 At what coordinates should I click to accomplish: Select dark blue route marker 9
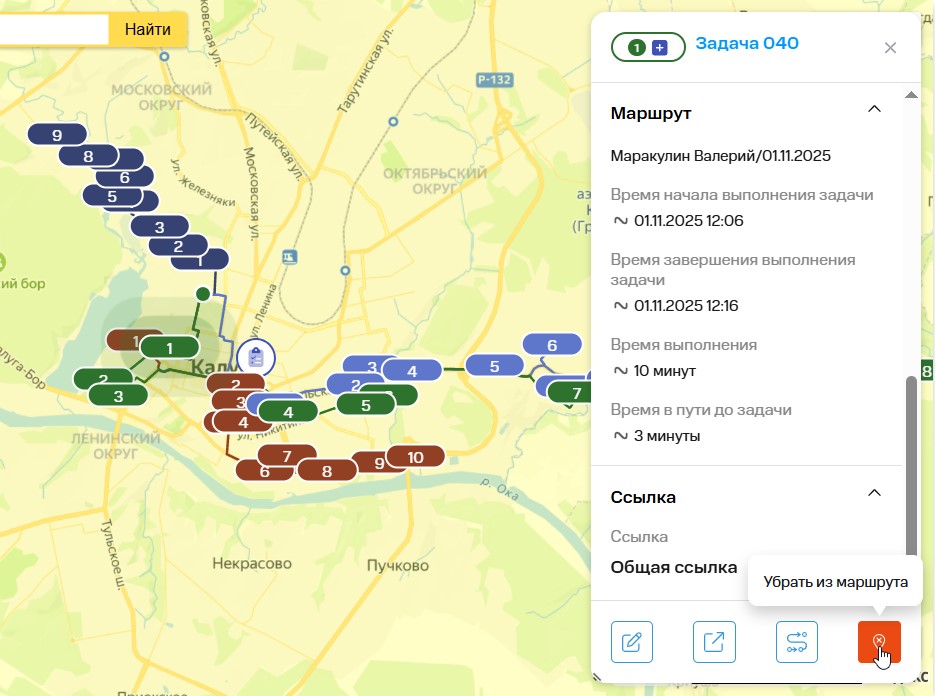(57, 135)
